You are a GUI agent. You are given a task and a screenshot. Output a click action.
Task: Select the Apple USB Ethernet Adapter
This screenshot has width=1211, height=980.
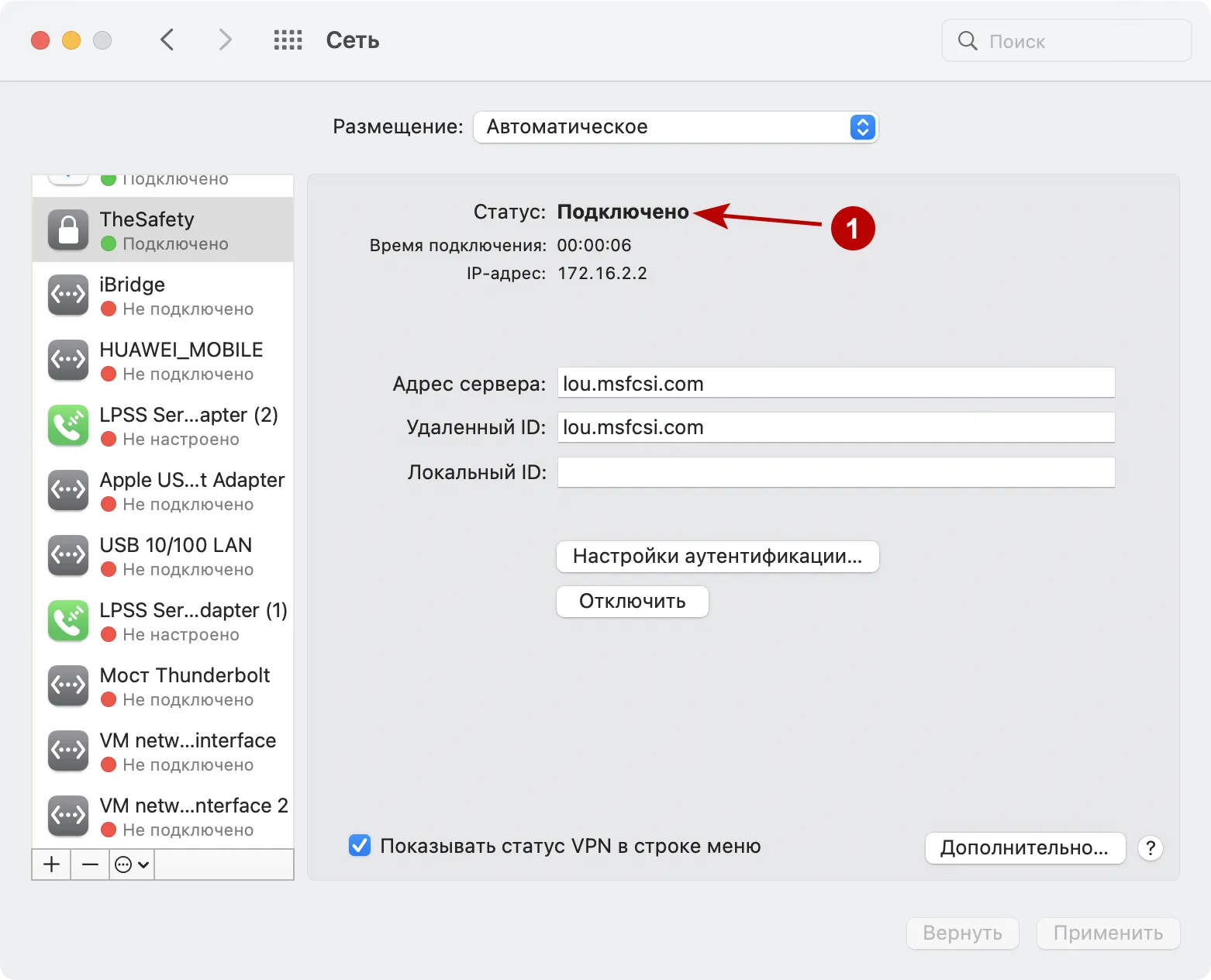[x=163, y=491]
